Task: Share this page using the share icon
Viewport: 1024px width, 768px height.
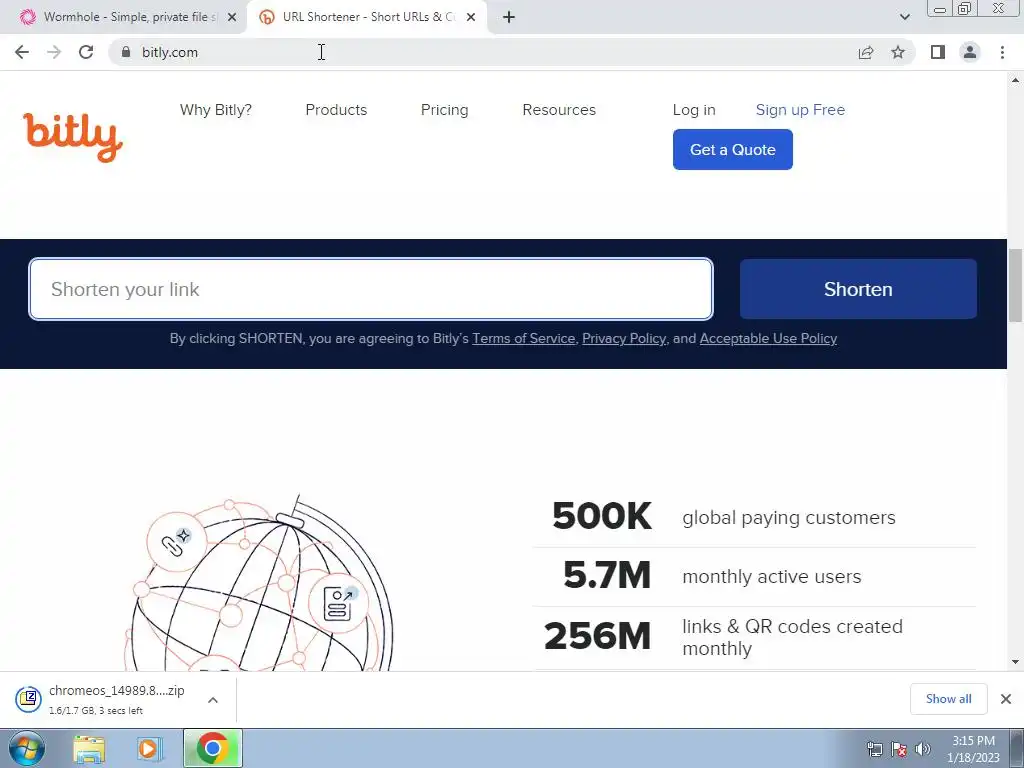Action: (866, 52)
